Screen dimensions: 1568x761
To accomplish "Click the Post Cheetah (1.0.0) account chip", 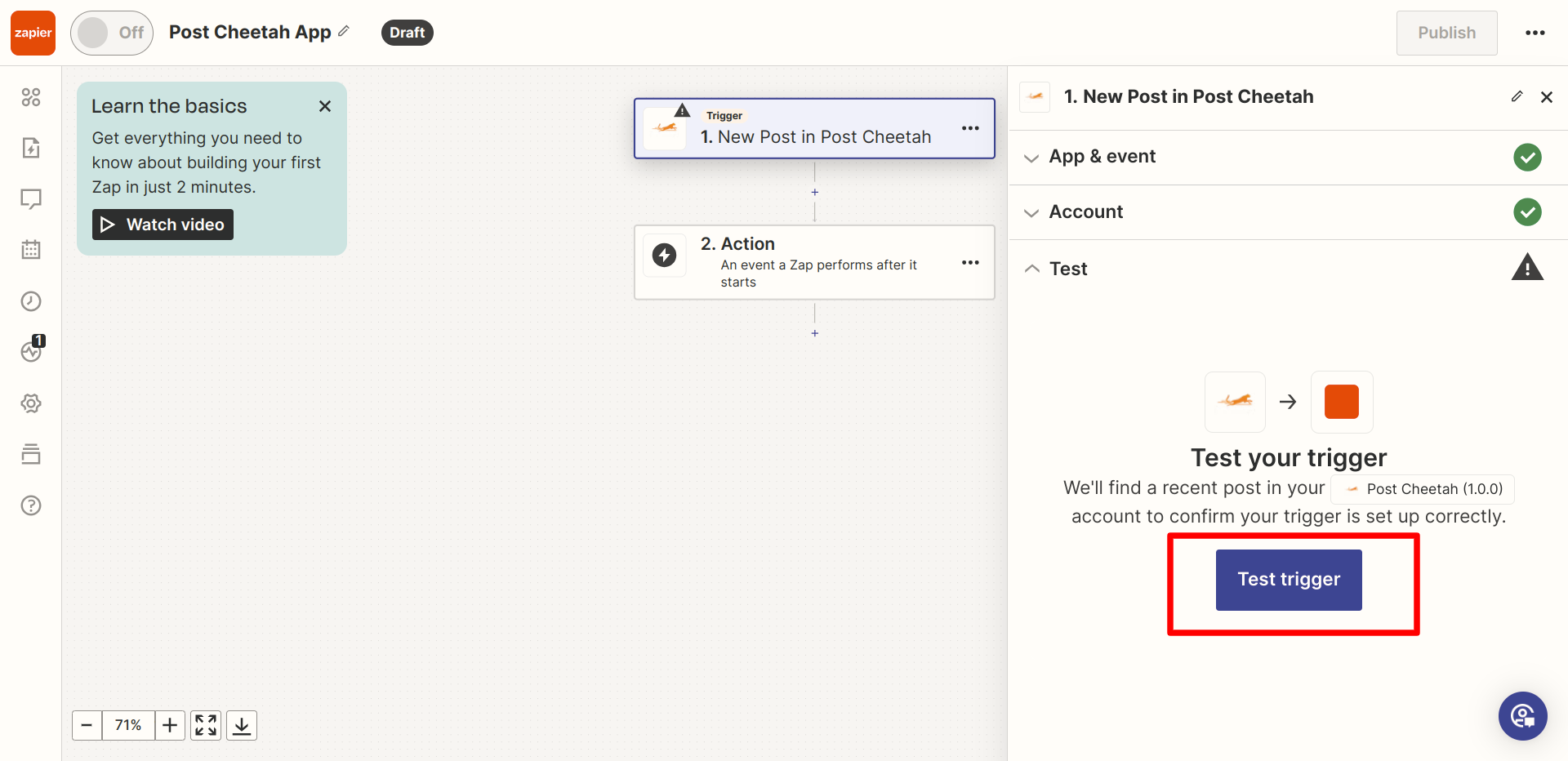I will point(1423,489).
